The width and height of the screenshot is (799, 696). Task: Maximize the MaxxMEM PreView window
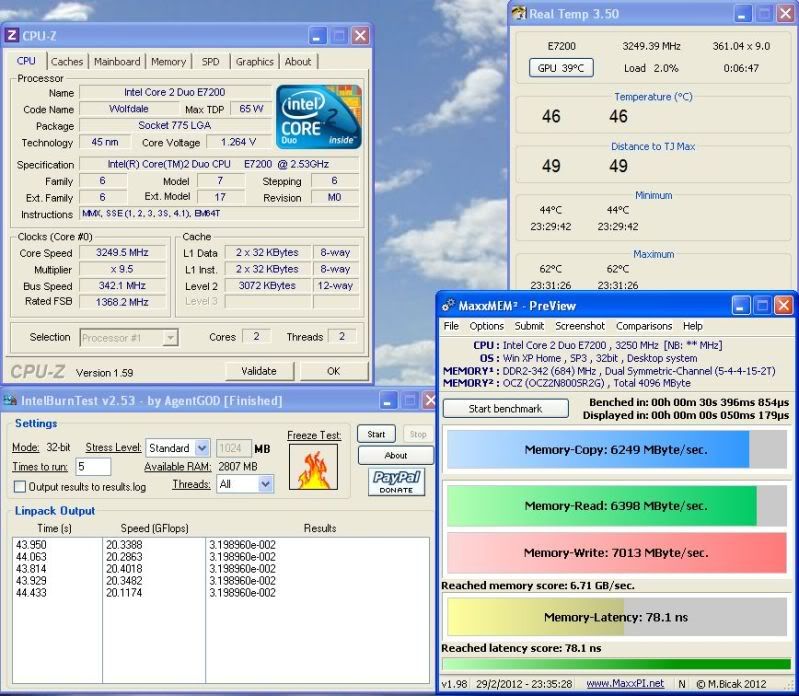tap(762, 306)
